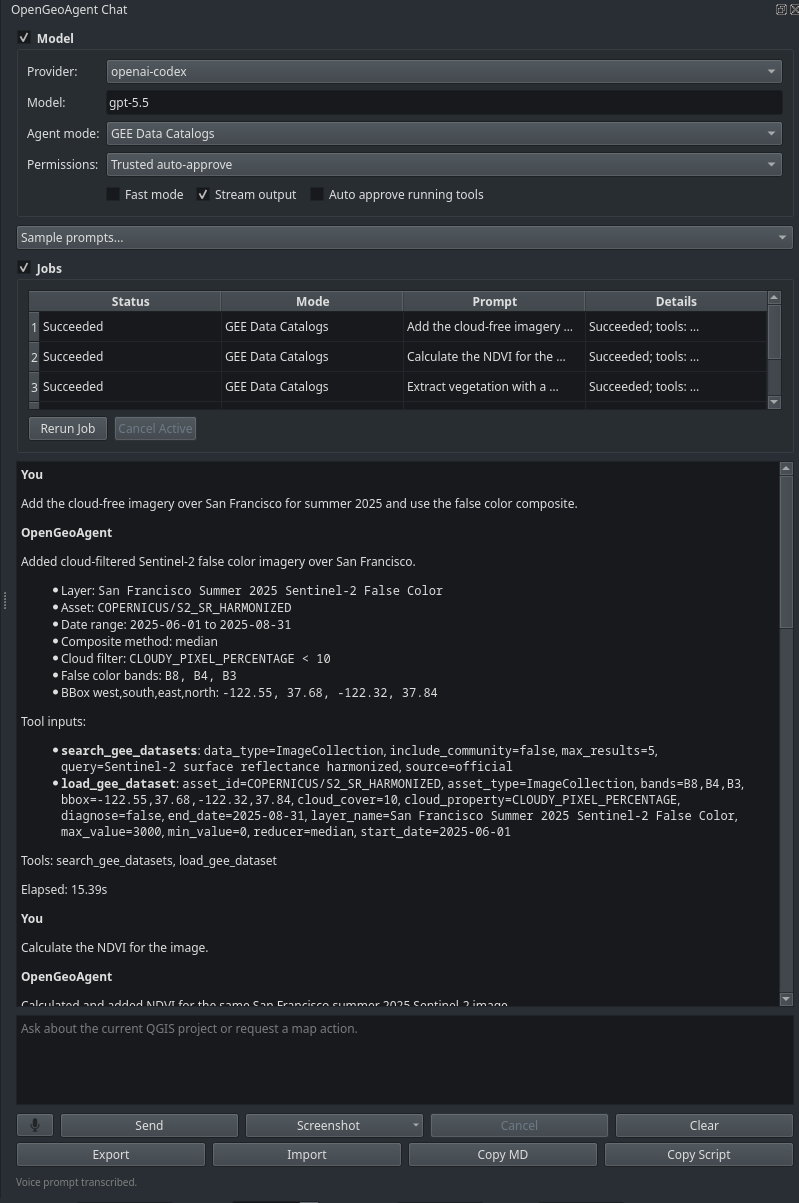The image size is (799, 1203).
Task: Click the chat history scroll up arrow
Action: pyautogui.click(x=786, y=468)
